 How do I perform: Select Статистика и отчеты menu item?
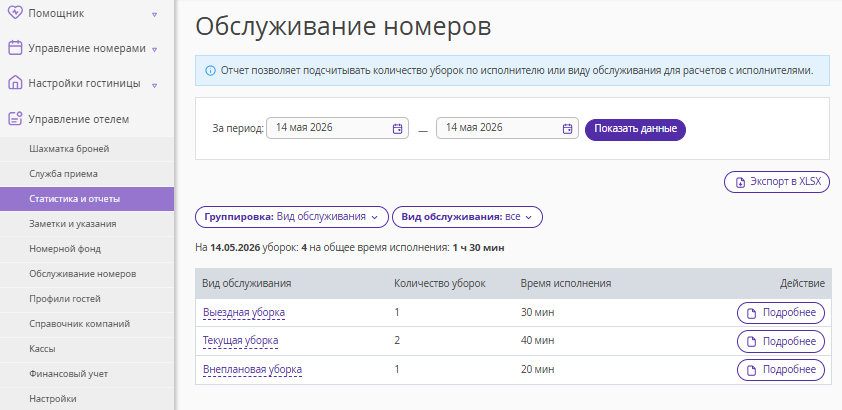click(87, 199)
